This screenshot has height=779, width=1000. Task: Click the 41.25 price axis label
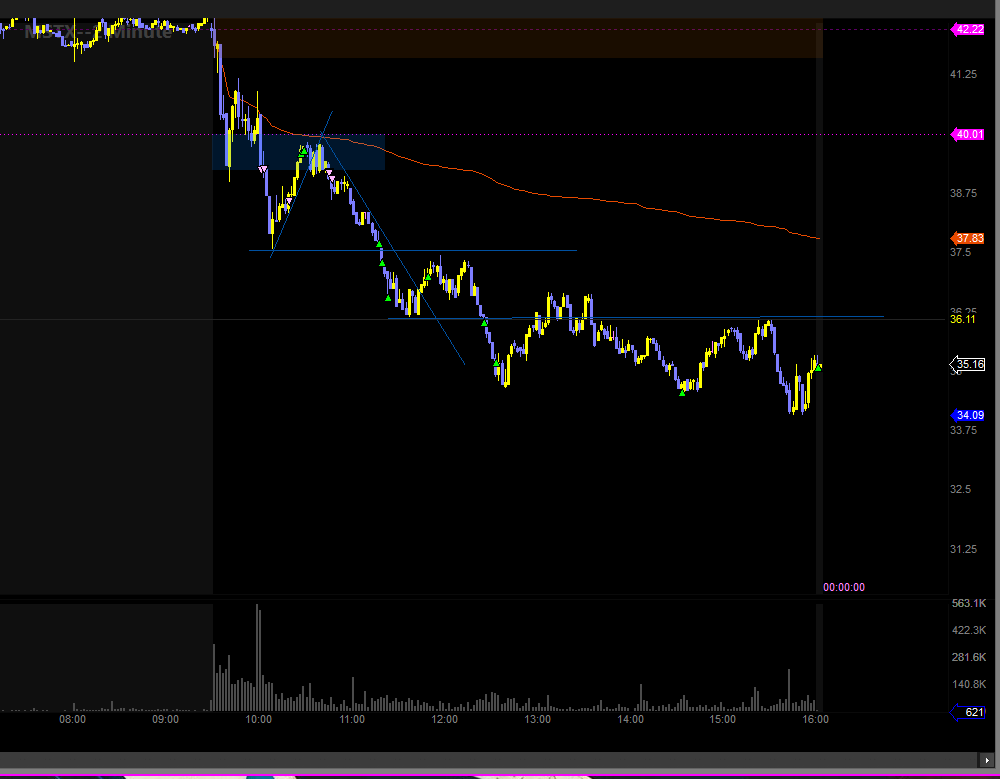(963, 75)
